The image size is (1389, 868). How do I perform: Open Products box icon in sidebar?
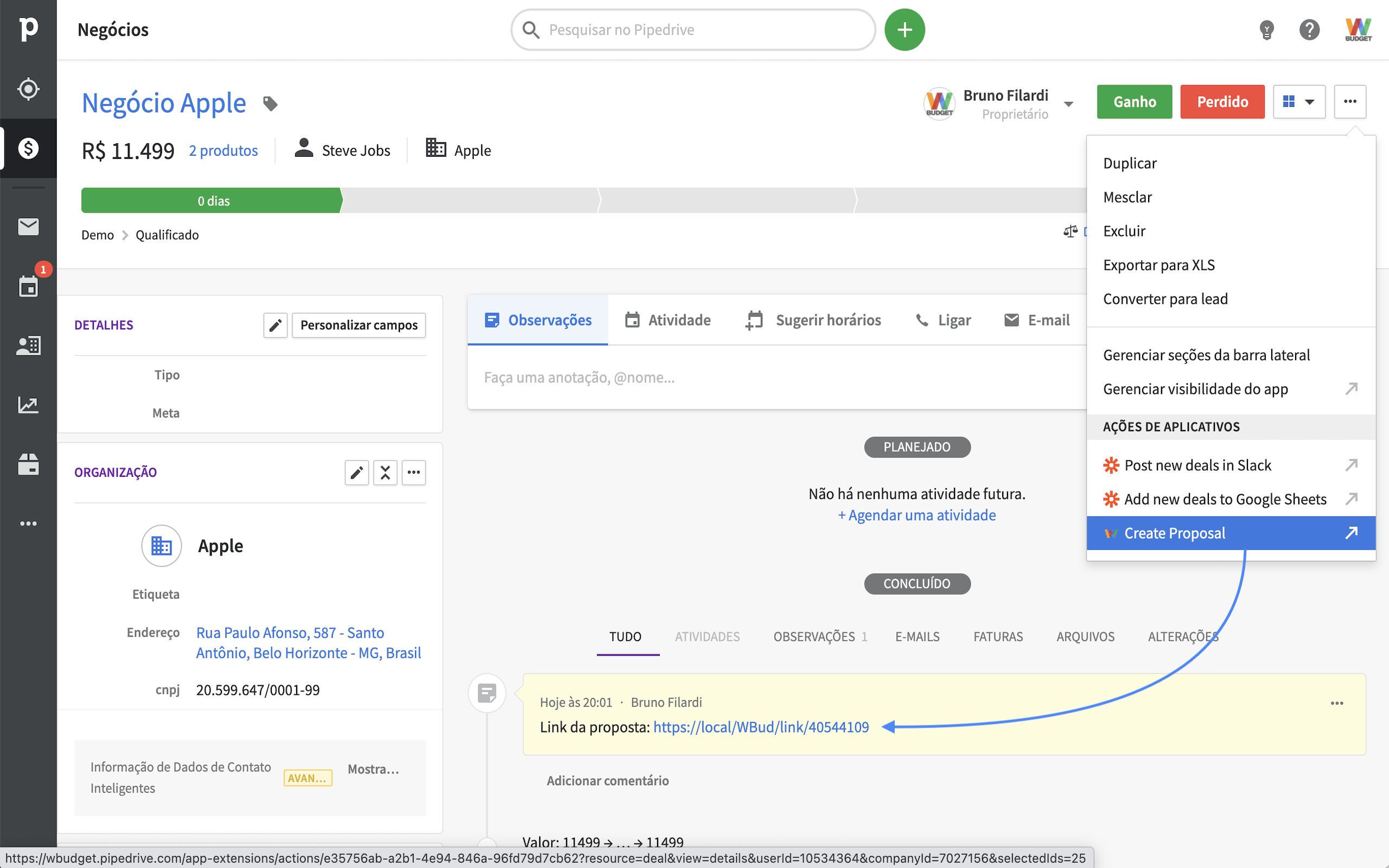[28, 464]
